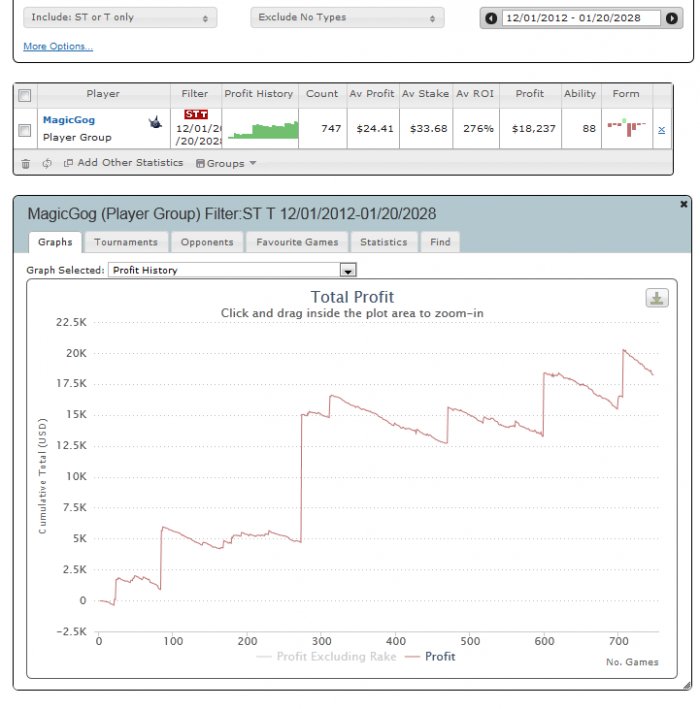Sort by the Player column header

point(103,94)
